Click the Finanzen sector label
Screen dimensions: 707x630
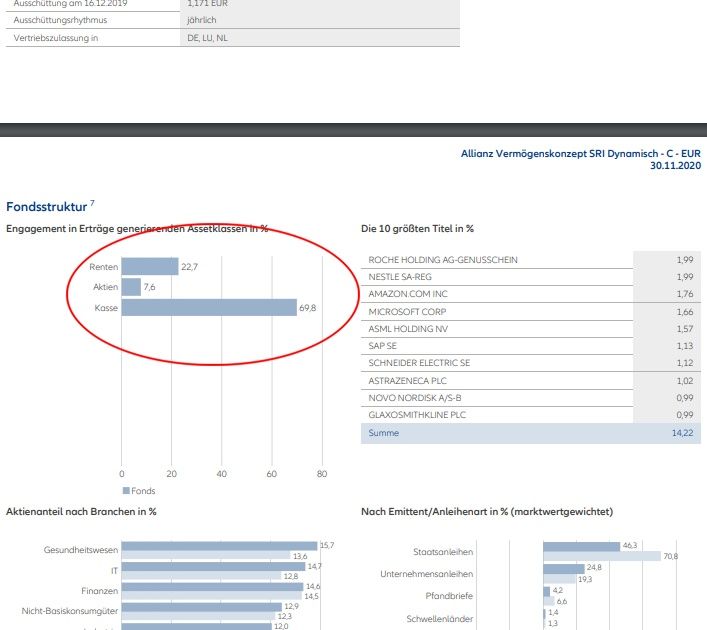point(100,591)
